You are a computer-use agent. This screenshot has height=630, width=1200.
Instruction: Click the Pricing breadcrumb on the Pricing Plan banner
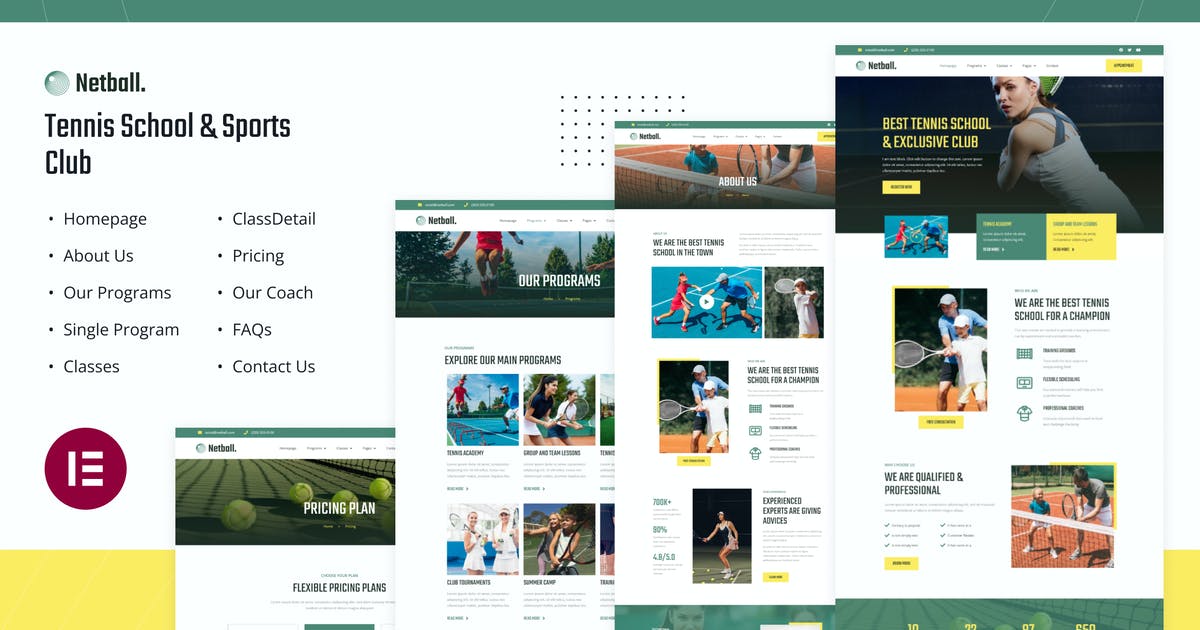[350, 526]
